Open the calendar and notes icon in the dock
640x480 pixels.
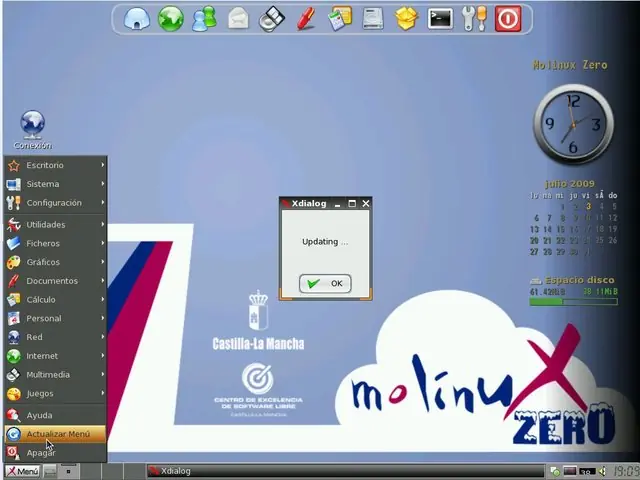(x=340, y=19)
